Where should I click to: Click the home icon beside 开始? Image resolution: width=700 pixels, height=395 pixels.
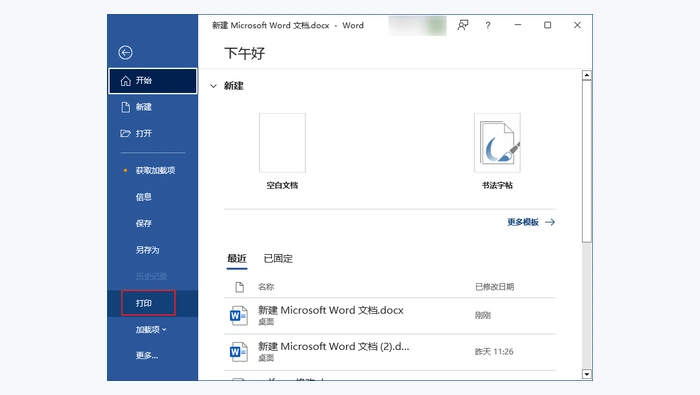(x=126, y=81)
